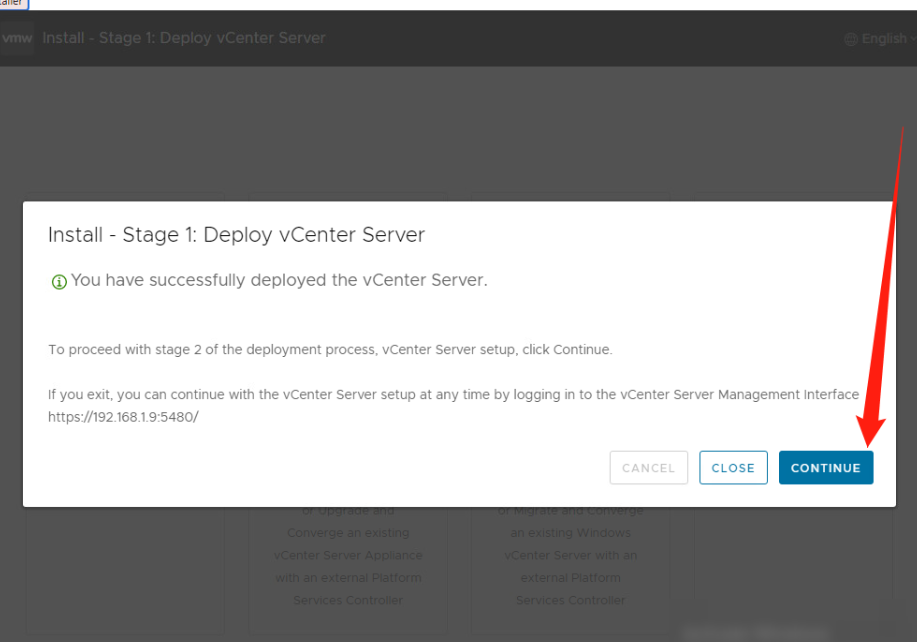The height and width of the screenshot is (642, 917).
Task: Click the deployment success message text
Action: (280, 280)
